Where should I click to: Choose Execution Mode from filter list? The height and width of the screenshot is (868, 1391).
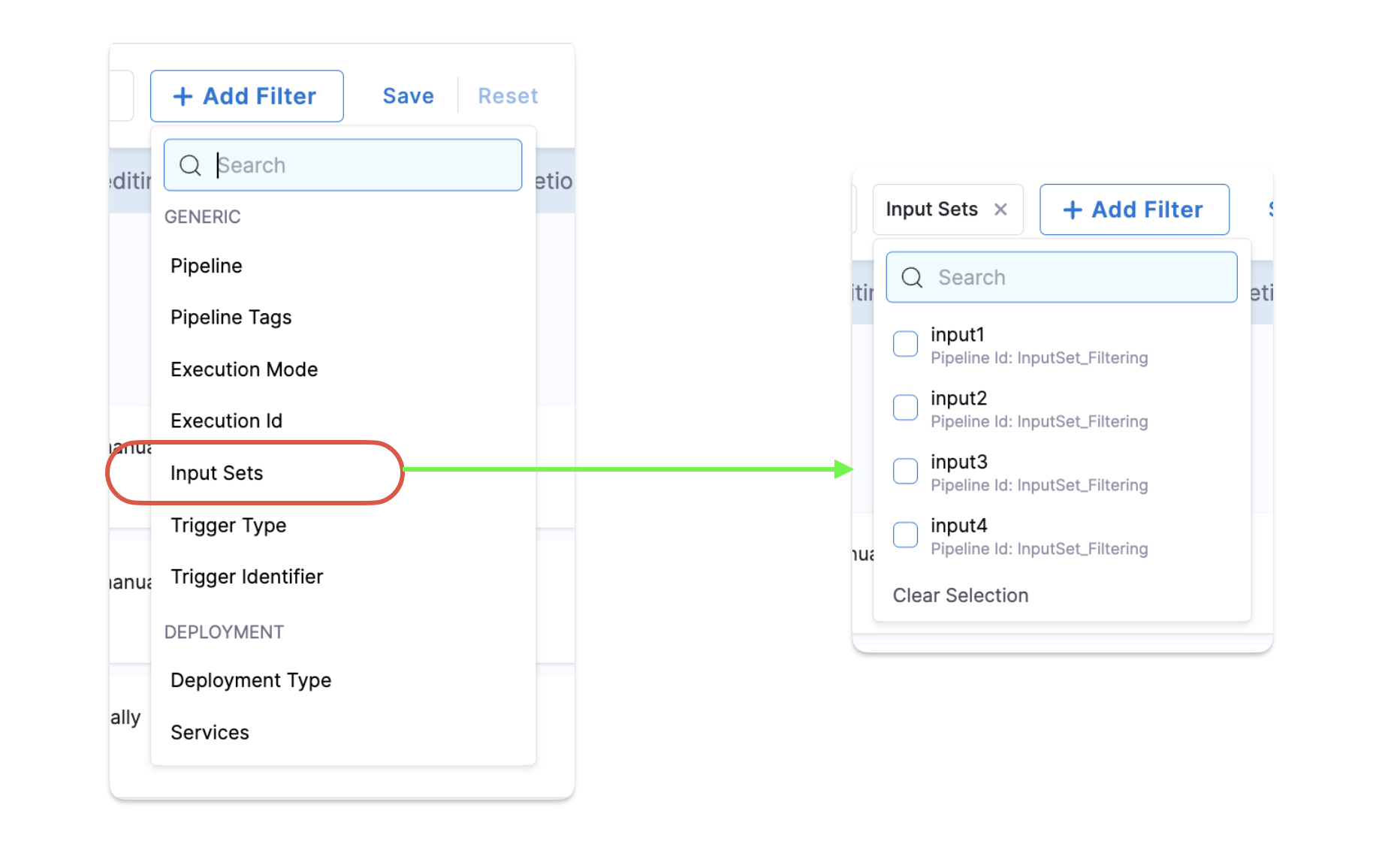(244, 369)
